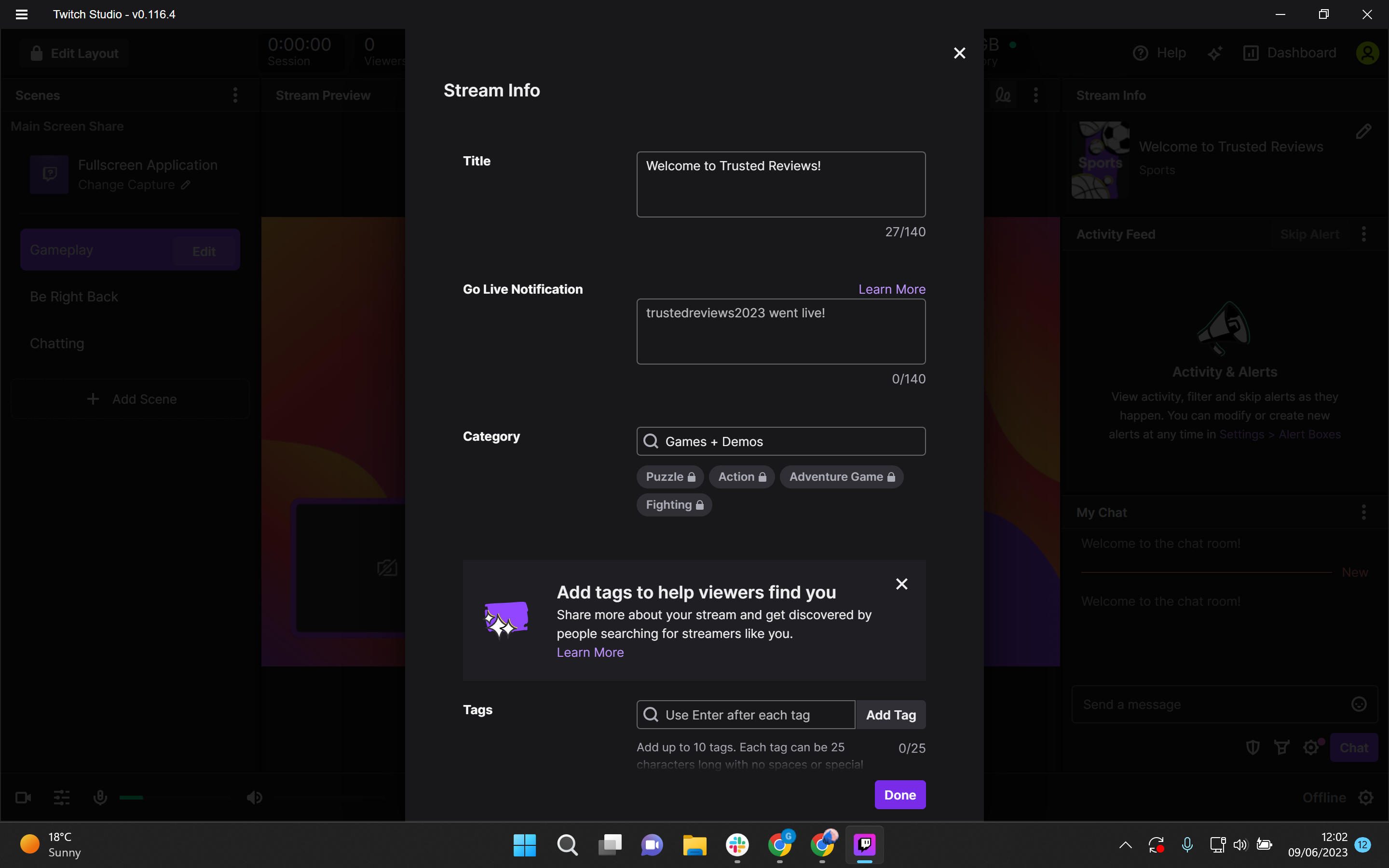This screenshot has width=1389, height=868.
Task: Open Windows taskbar search
Action: click(x=567, y=845)
